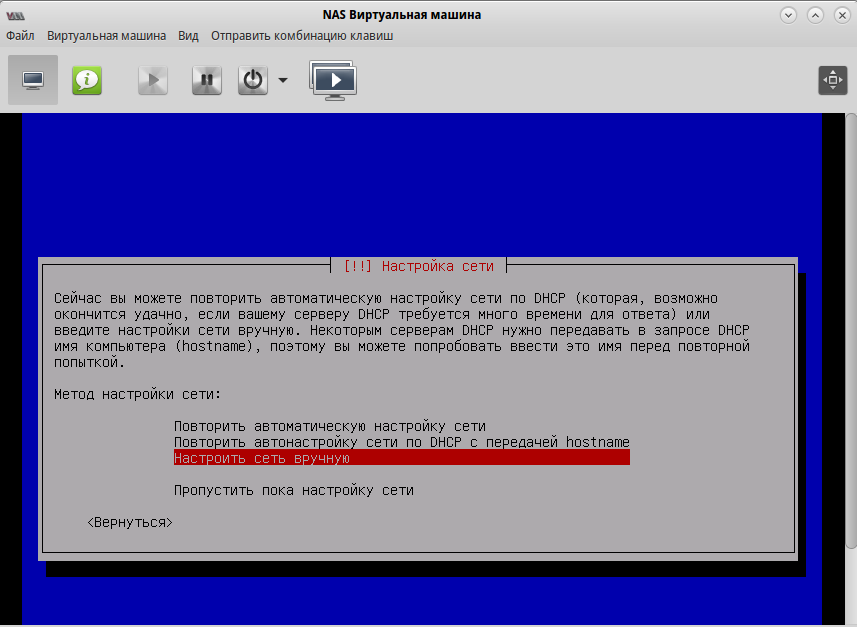
Task: Click the <Вернуться> button
Action: pos(130,522)
